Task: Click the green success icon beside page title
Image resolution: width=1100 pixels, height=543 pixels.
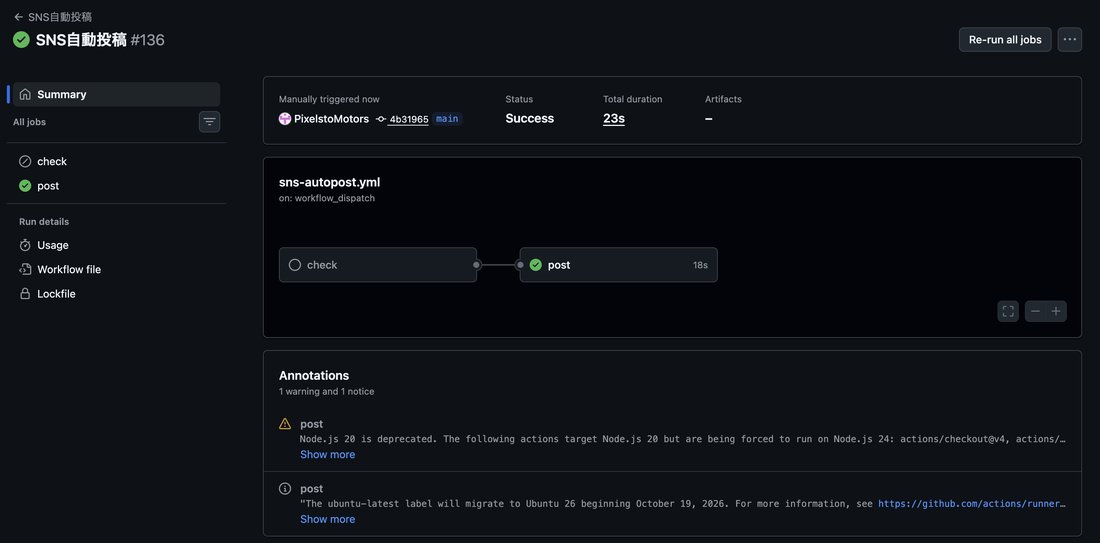Action: (21, 39)
